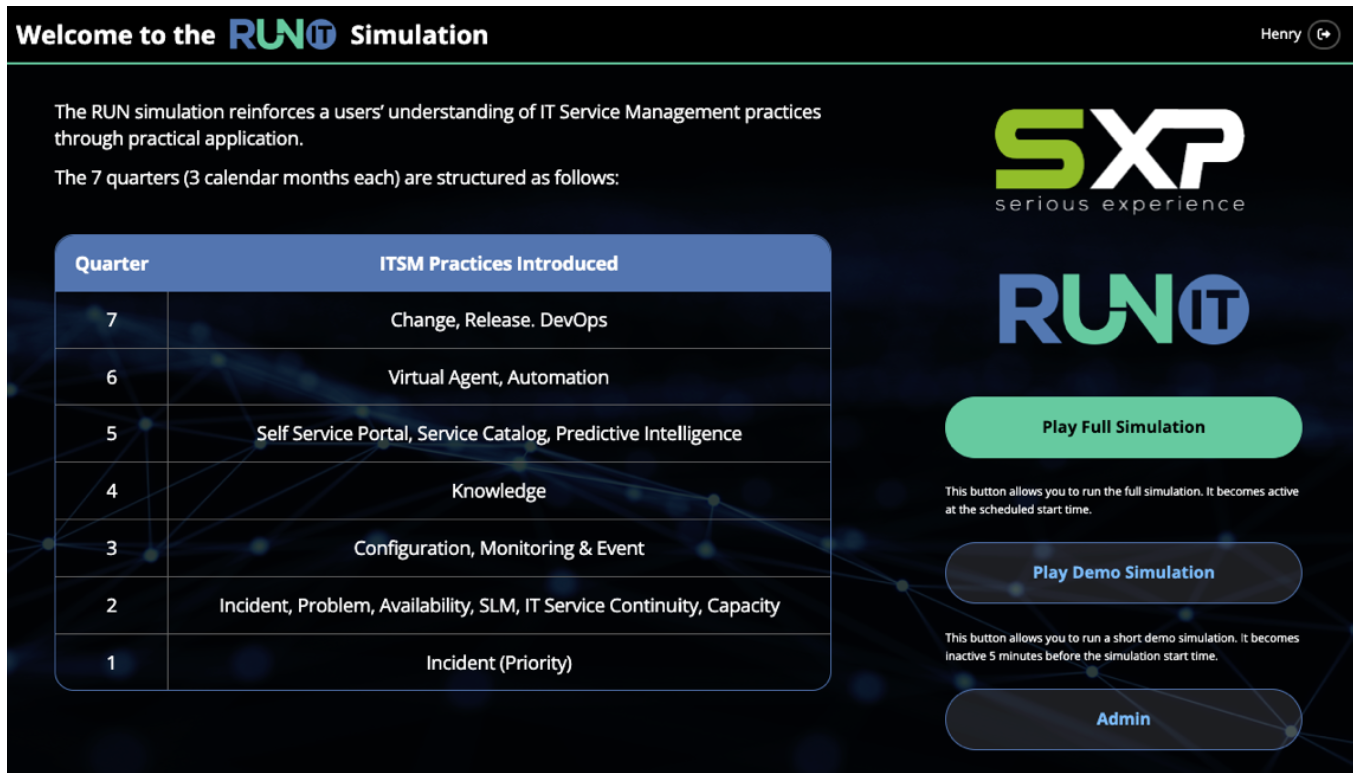Click the Welcome to the Simulation title
Viewport: 1356px width, 776px height.
click(x=116, y=35)
